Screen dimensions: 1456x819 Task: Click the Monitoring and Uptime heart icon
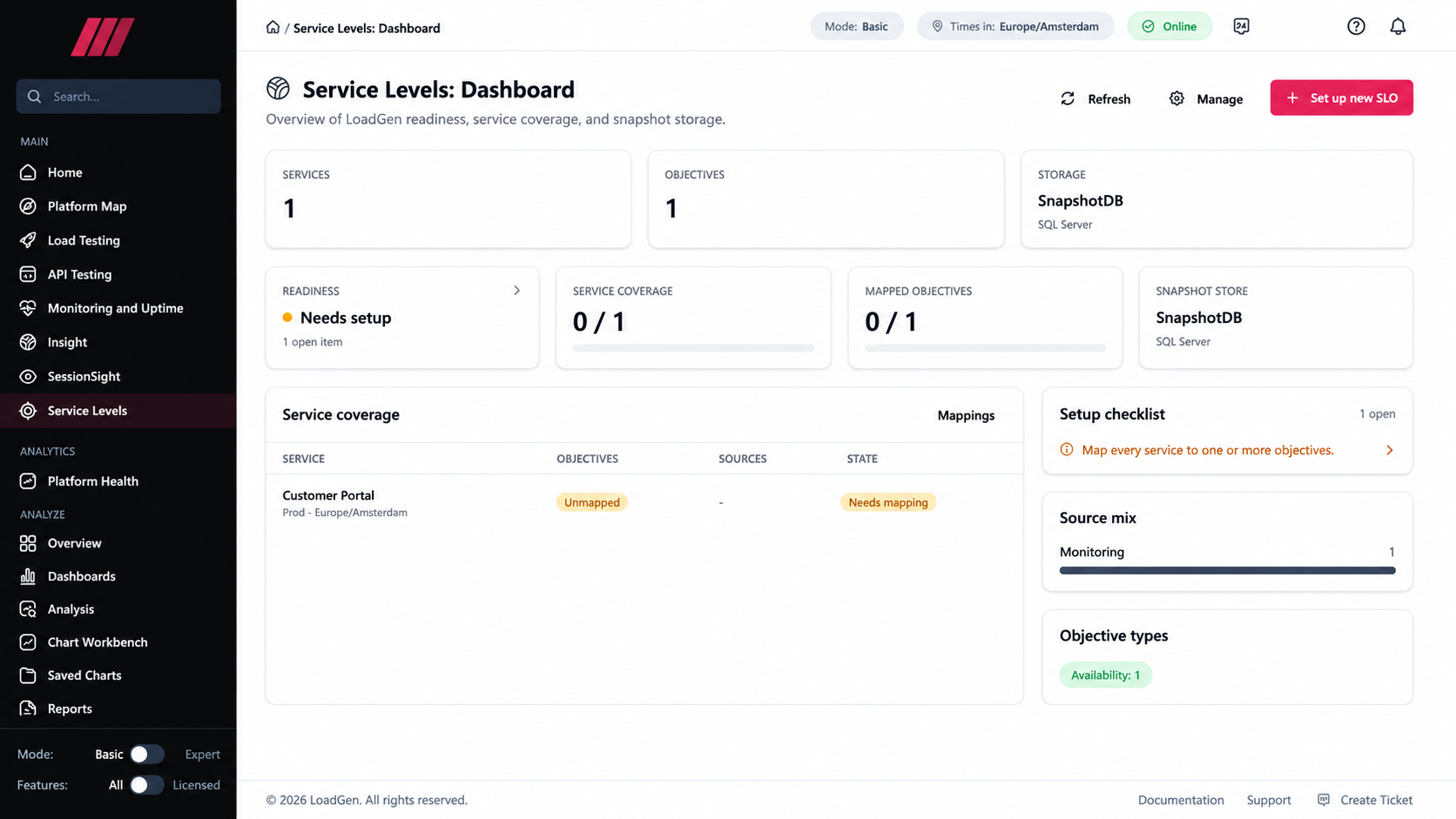click(x=28, y=308)
